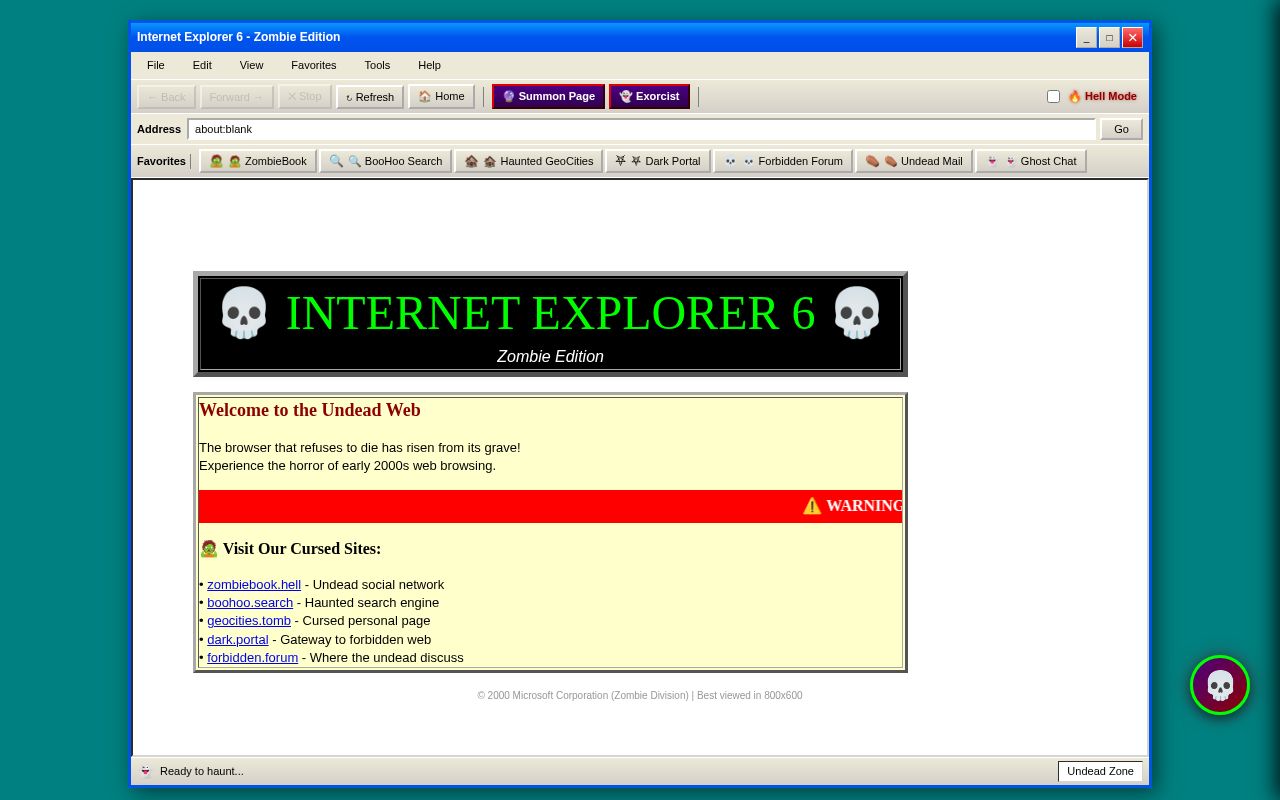Image resolution: width=1280 pixels, height=800 pixels.
Task: Click the 'Visit Our Cursed Sites:' heading
Action: click(x=291, y=549)
